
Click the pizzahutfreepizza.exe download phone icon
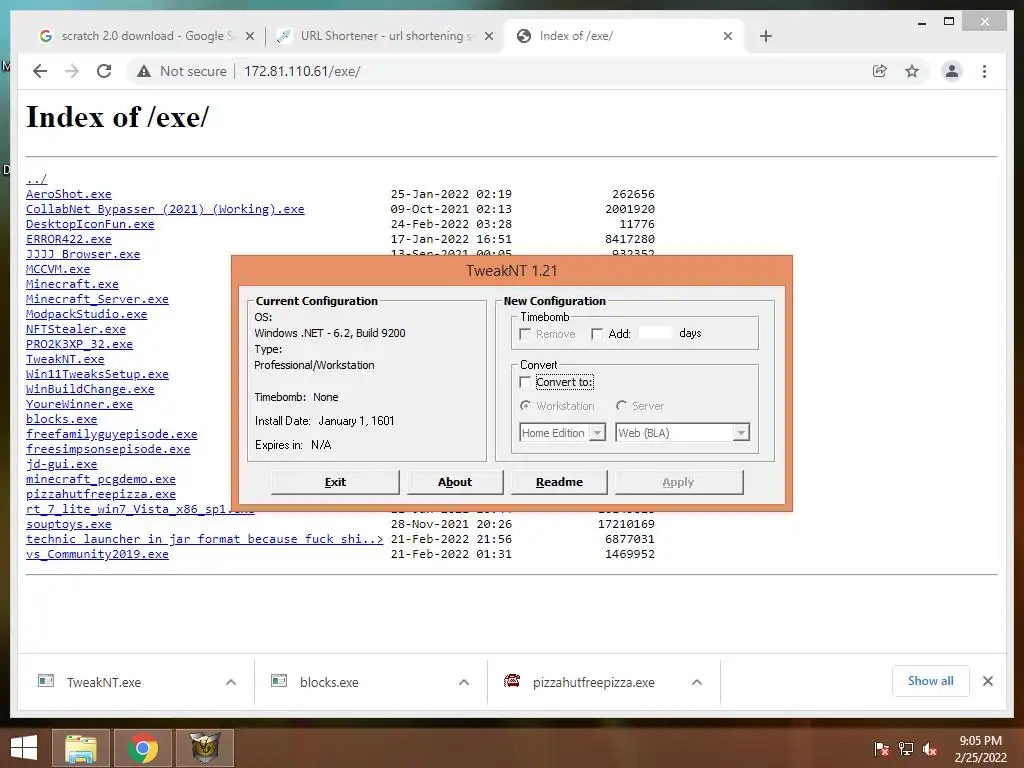(512, 681)
